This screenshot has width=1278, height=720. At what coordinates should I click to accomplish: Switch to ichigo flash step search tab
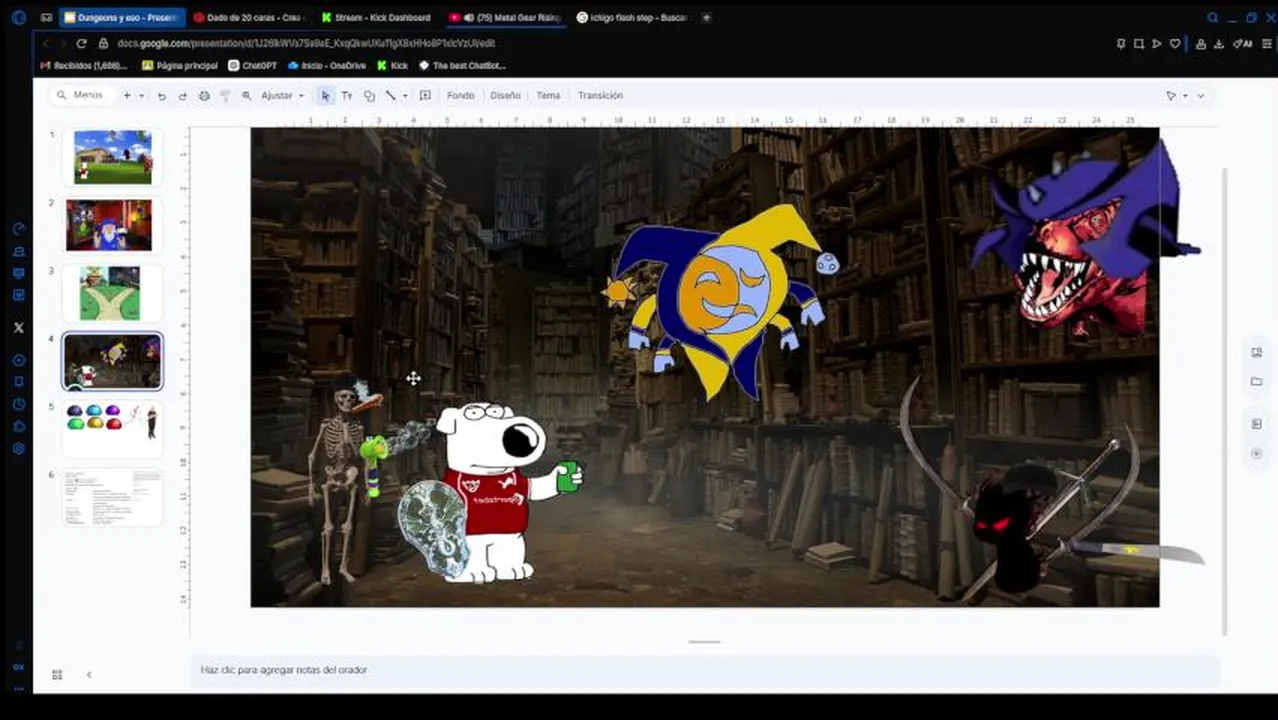click(632, 18)
